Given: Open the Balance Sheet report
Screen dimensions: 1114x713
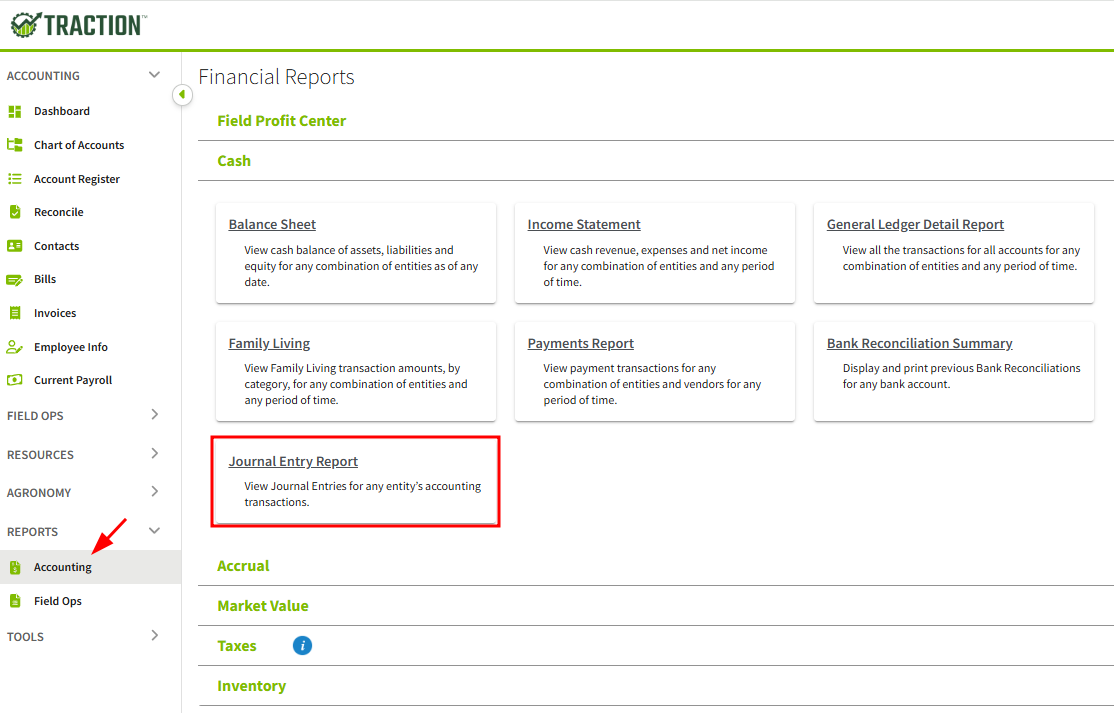Looking at the screenshot, I should click(272, 225).
